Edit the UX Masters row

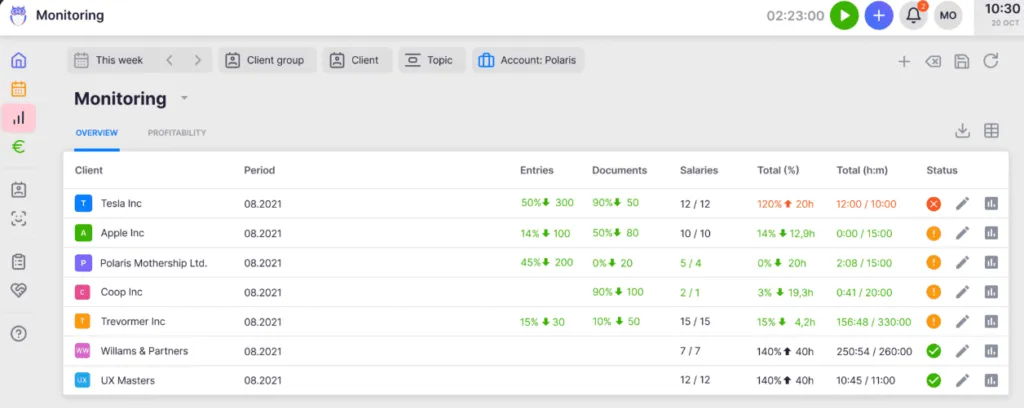962,380
